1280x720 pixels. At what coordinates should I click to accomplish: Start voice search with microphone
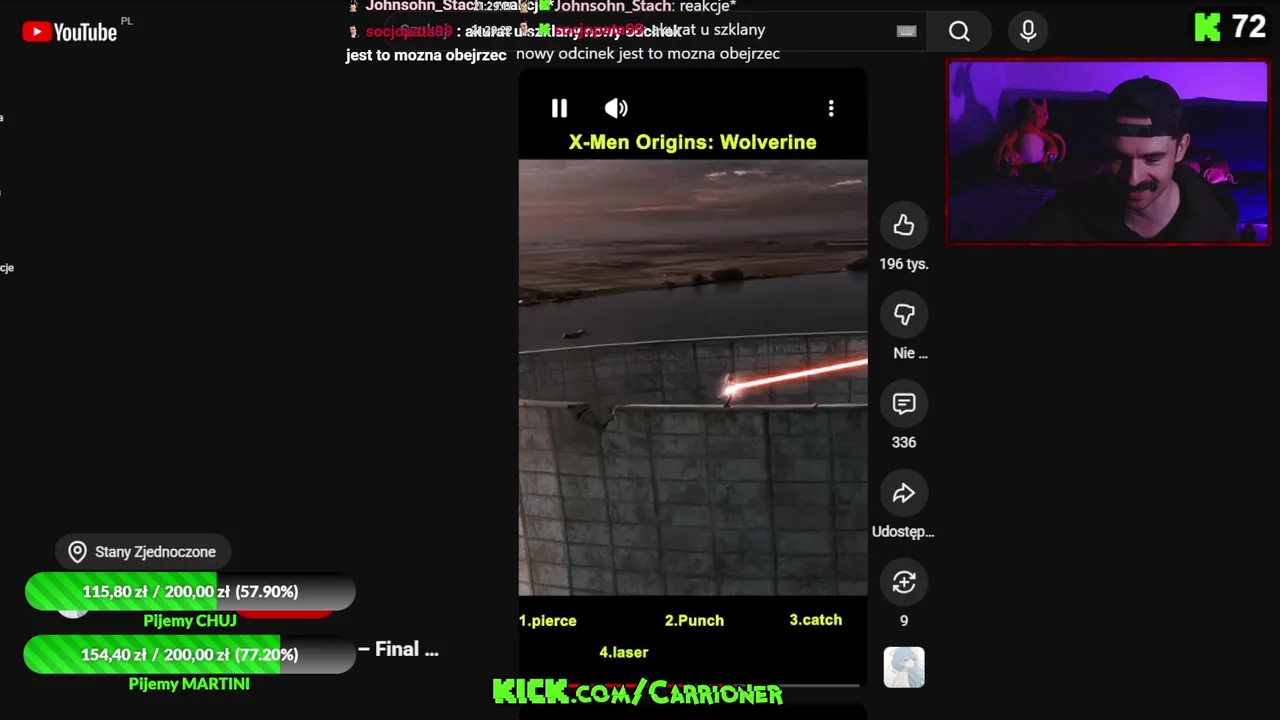pyautogui.click(x=1028, y=31)
